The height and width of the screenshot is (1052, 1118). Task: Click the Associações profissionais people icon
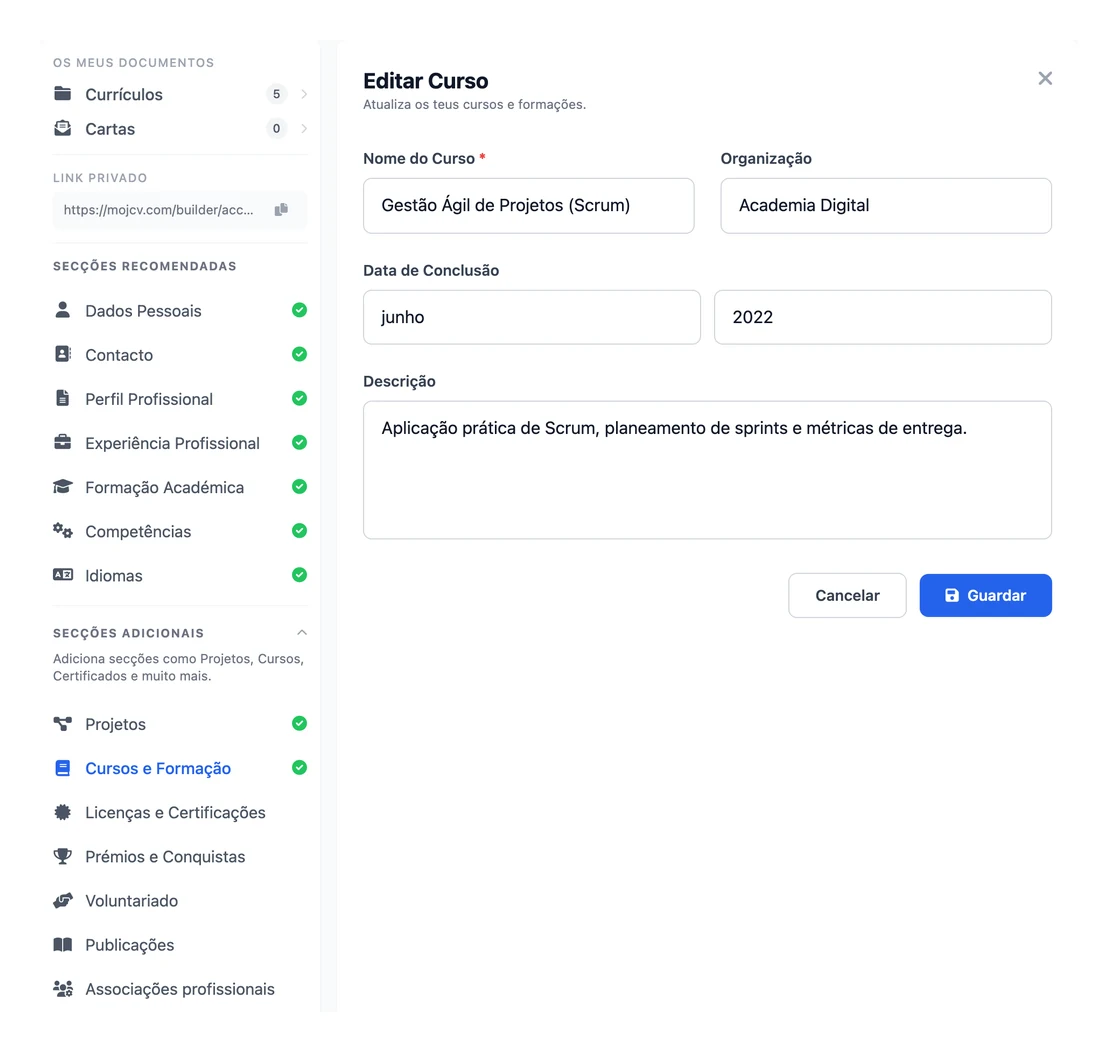[63, 989]
